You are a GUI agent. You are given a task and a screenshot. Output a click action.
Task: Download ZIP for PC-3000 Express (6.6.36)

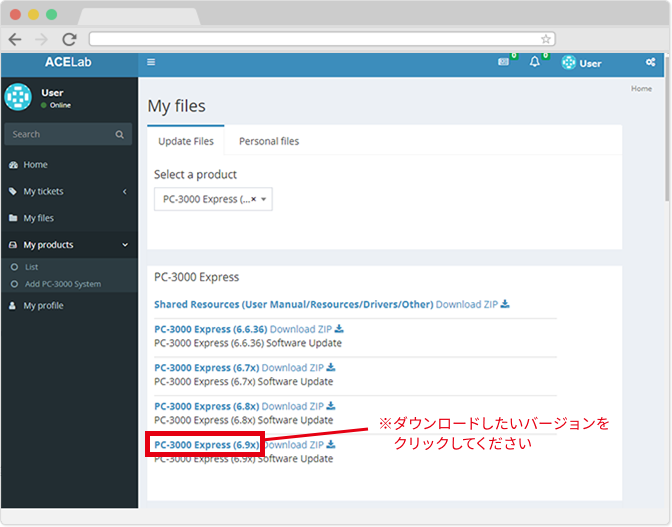(x=301, y=329)
